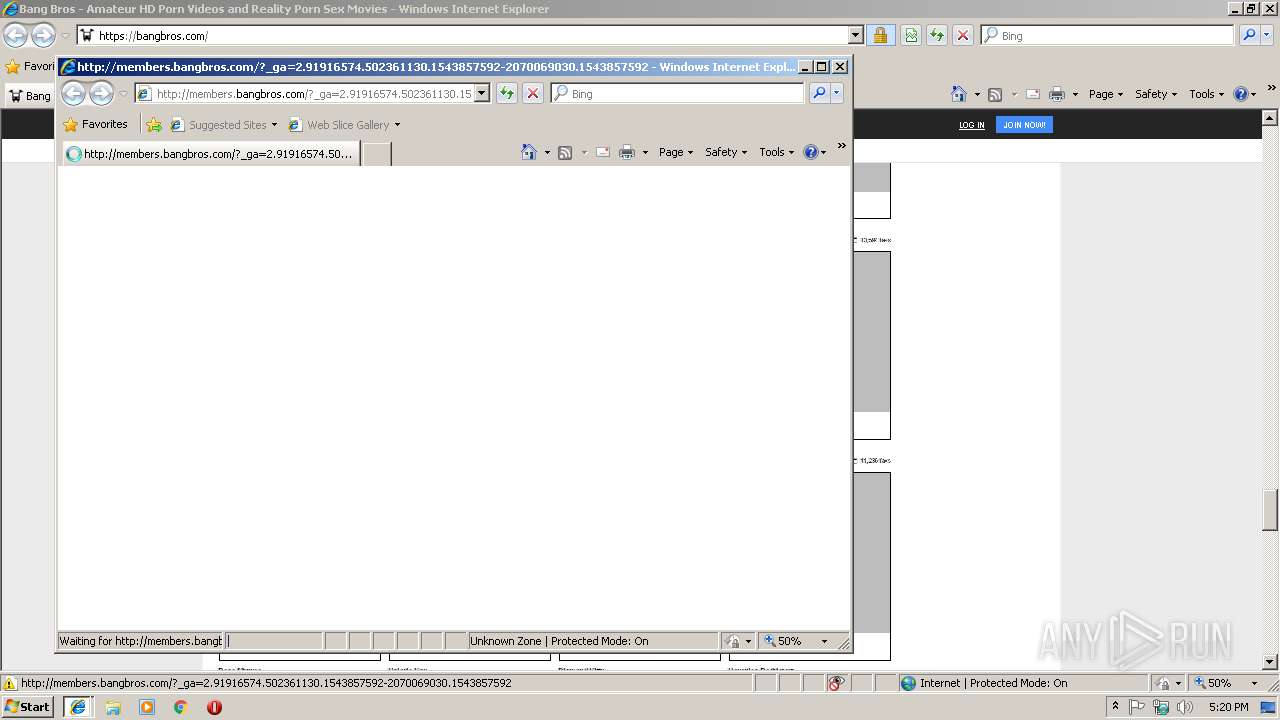Click Home icon in popup command bar

click(x=529, y=152)
